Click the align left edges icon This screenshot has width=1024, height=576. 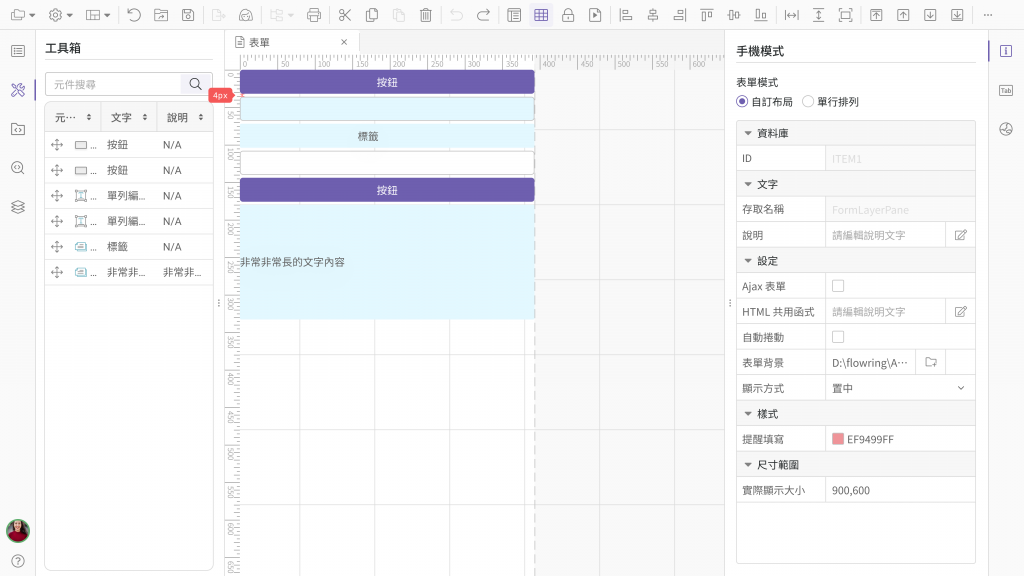point(626,15)
